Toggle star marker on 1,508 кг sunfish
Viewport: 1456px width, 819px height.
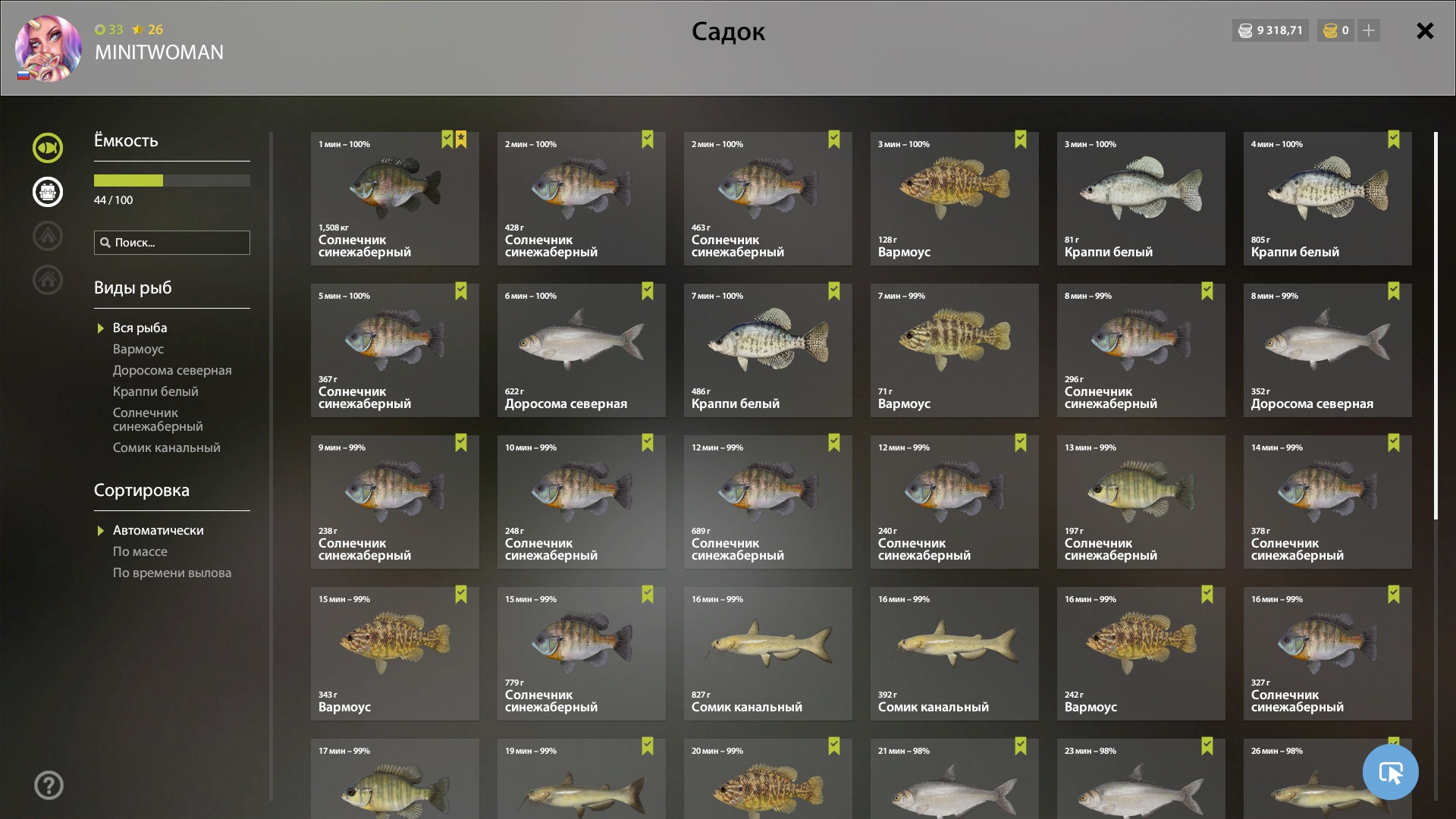point(461,140)
